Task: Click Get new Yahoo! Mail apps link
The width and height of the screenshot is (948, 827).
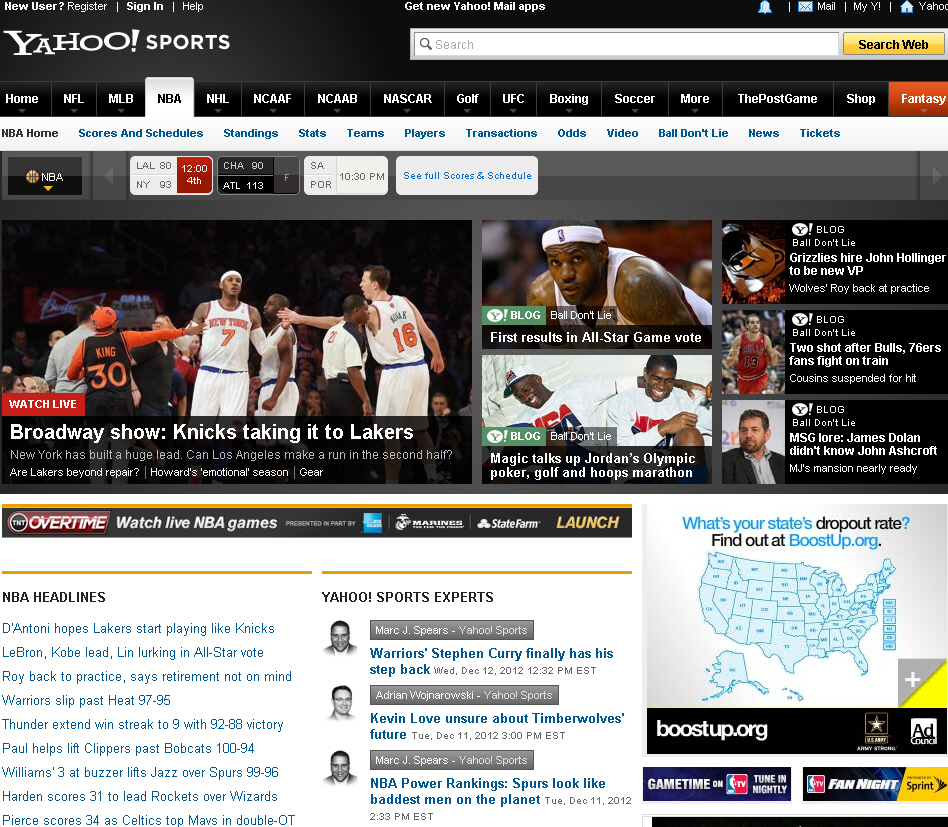Action: pyautogui.click(x=475, y=7)
